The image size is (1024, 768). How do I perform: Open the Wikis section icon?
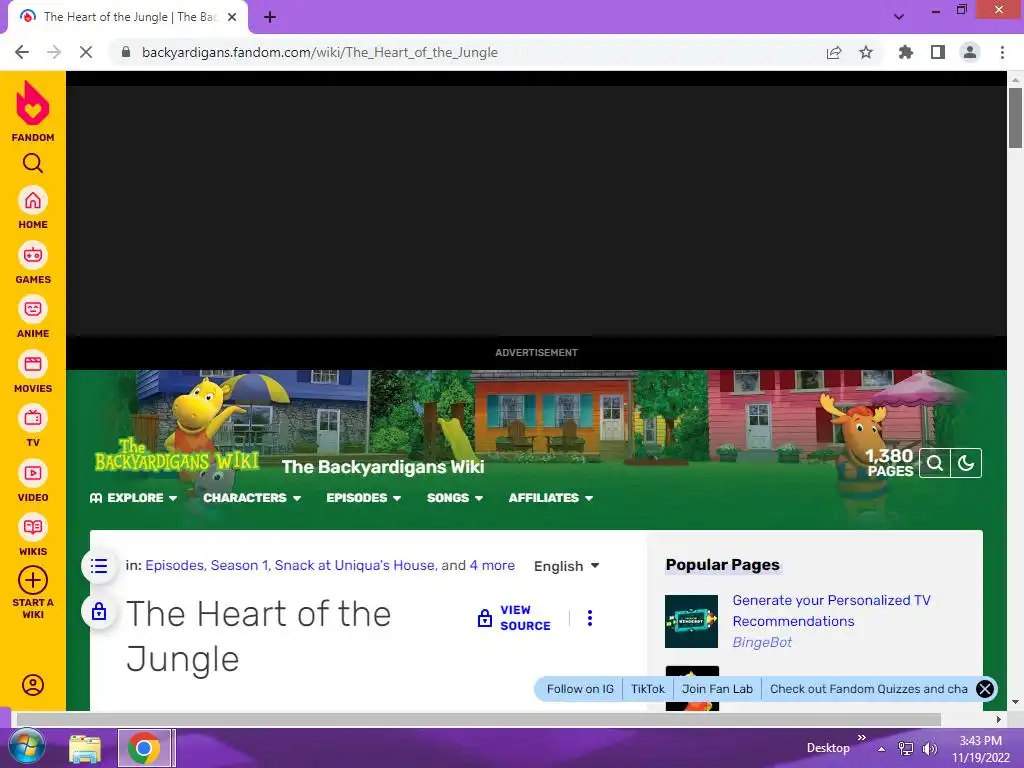33,528
